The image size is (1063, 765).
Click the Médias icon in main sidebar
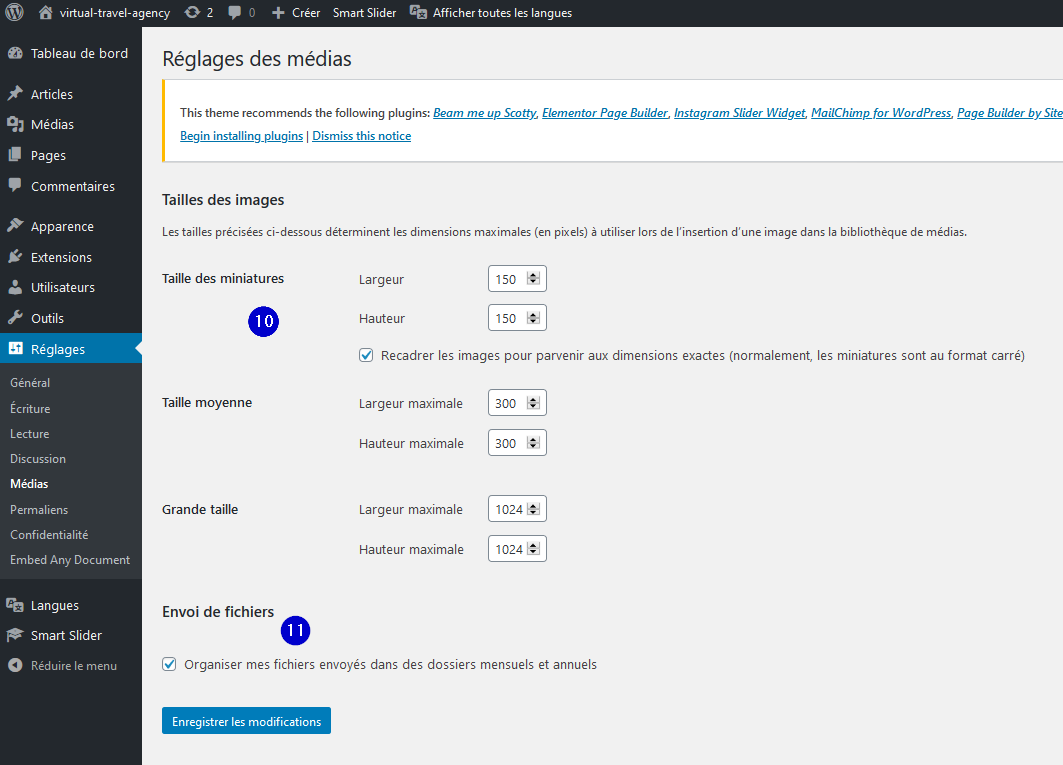[x=15, y=124]
